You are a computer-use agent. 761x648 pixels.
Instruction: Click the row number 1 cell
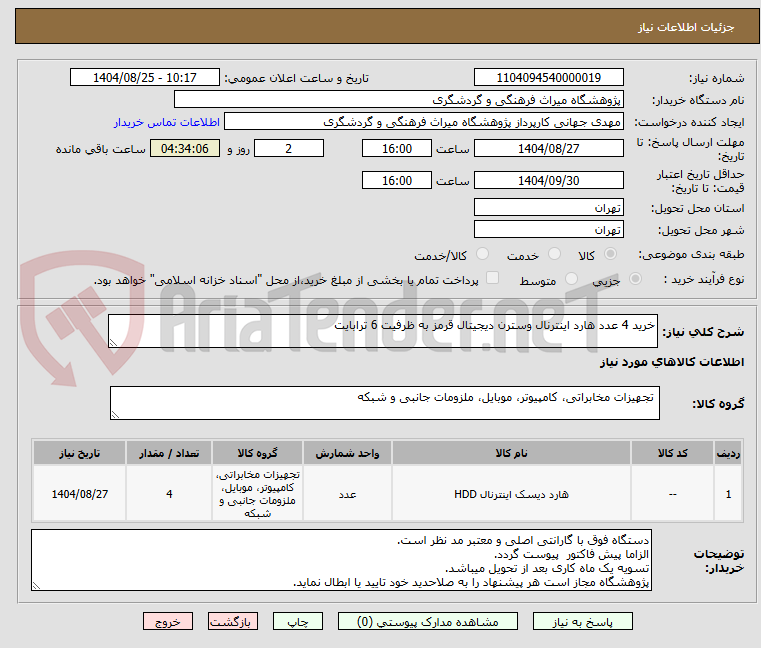point(728,494)
